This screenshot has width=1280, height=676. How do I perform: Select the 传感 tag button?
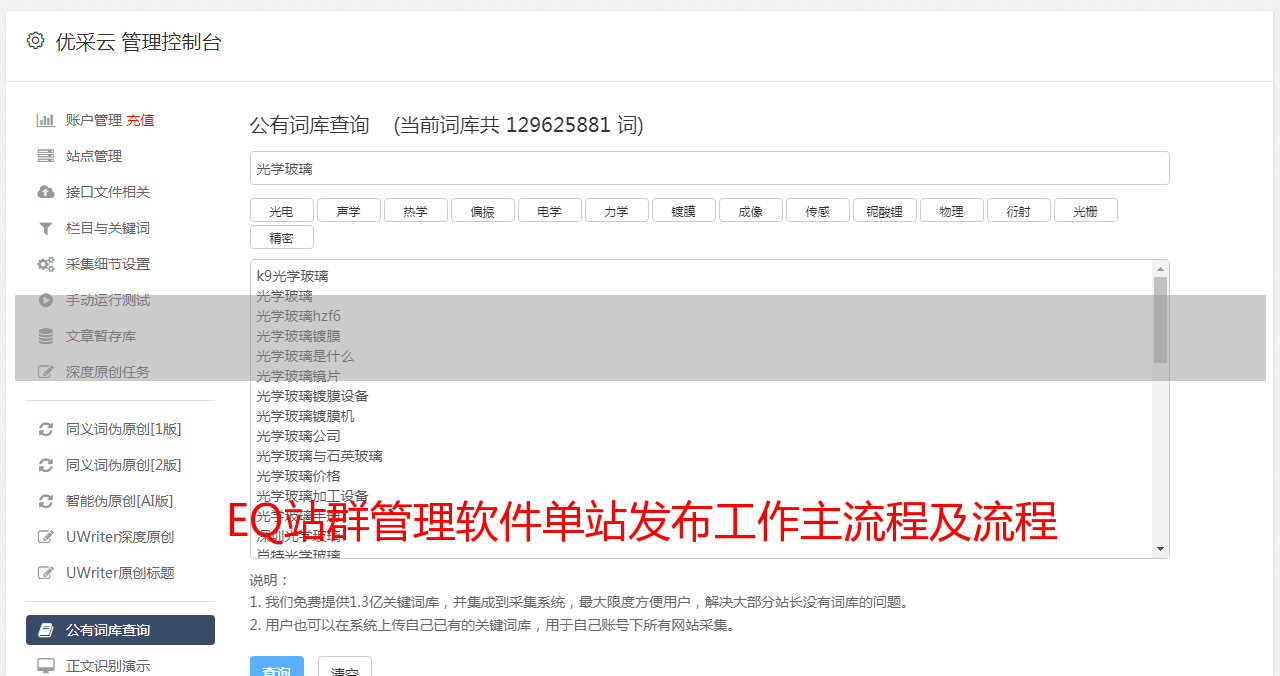[x=817, y=210]
